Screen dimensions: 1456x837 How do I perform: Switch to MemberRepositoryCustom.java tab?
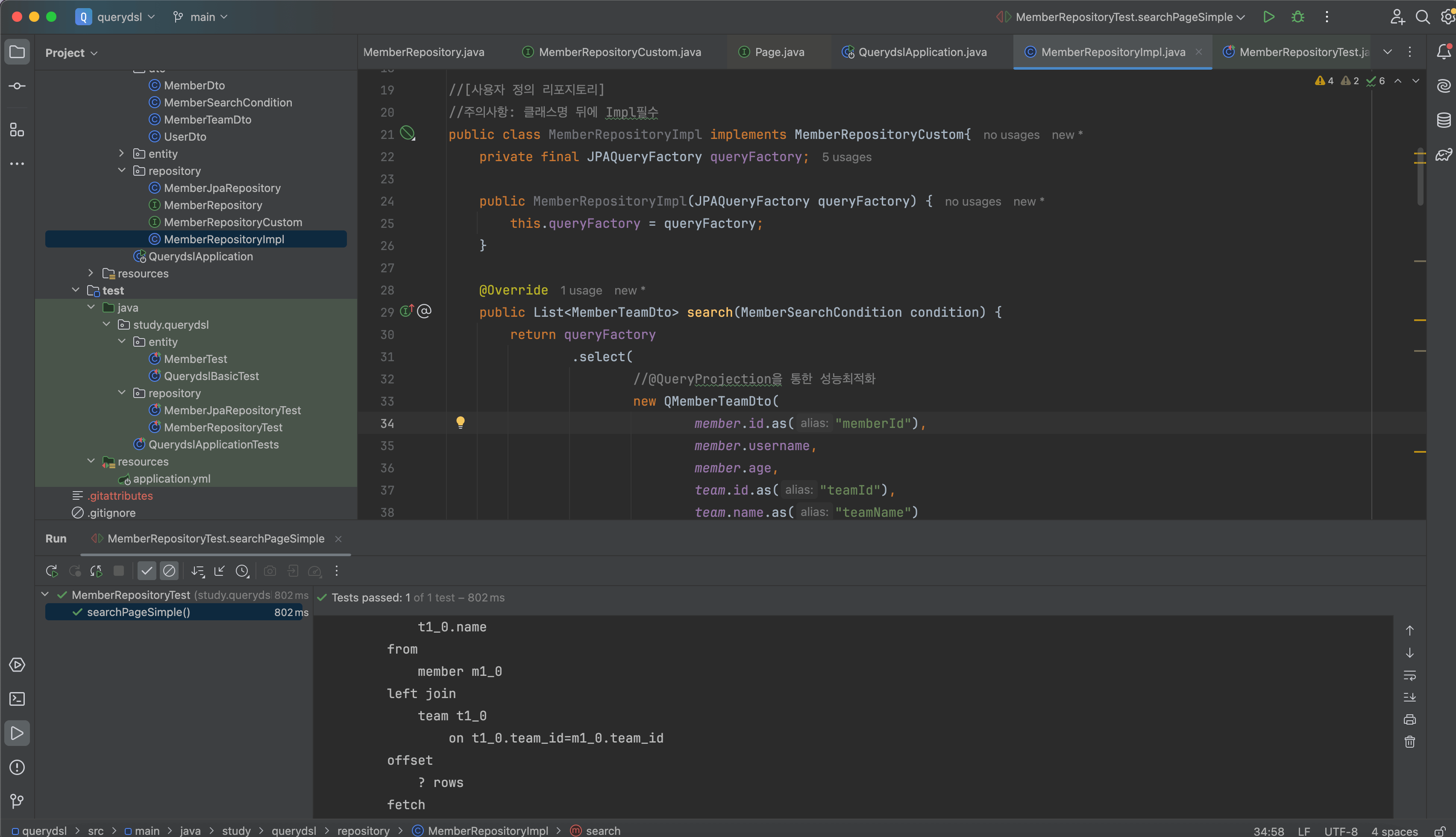(612, 52)
